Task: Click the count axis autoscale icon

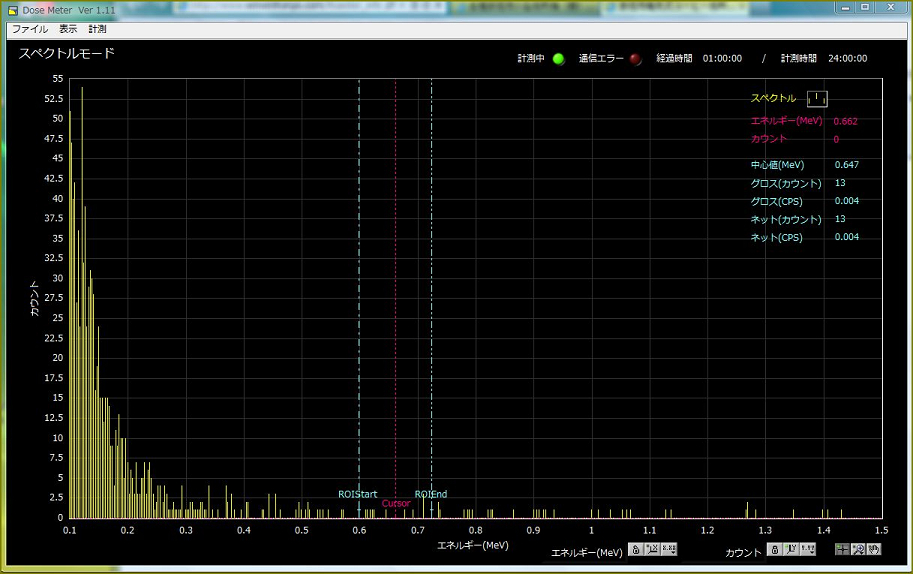Action: pos(791,549)
